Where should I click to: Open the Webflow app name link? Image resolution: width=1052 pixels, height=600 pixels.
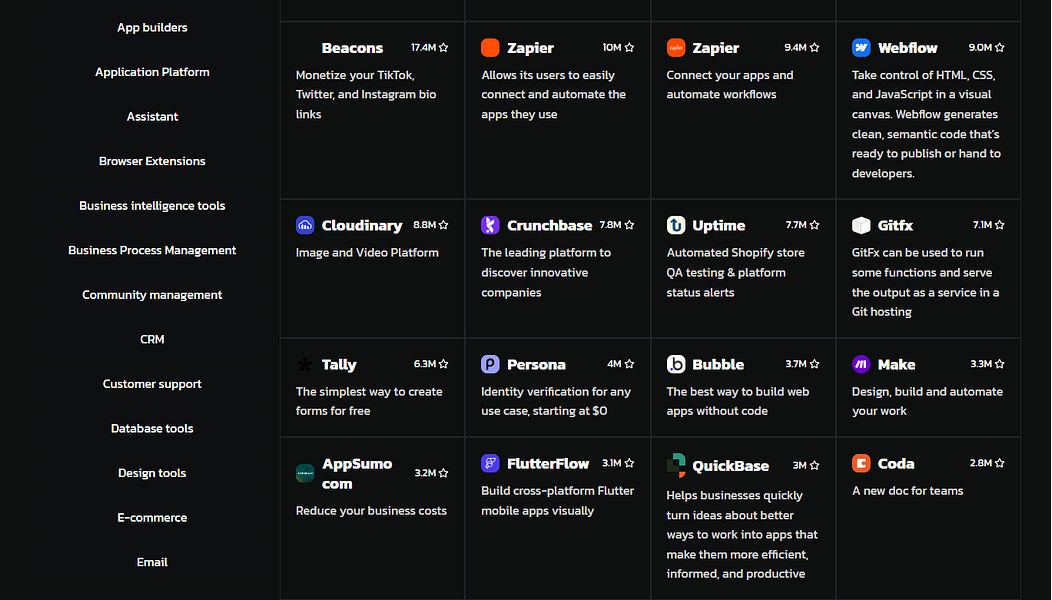908,47
